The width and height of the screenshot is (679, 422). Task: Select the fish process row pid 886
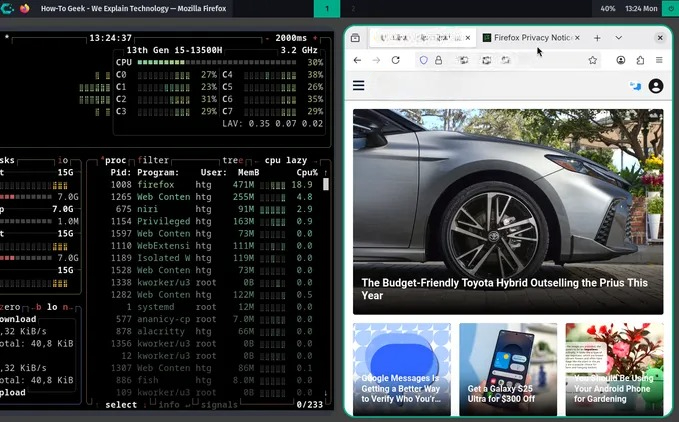point(211,380)
